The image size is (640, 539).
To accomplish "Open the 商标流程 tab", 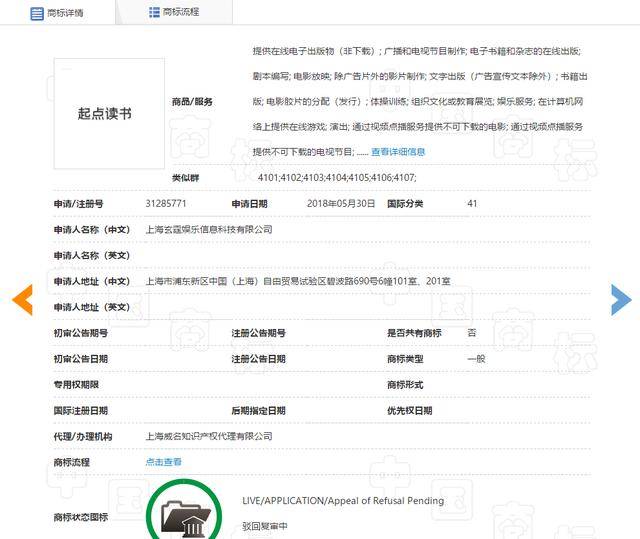I will tap(180, 12).
